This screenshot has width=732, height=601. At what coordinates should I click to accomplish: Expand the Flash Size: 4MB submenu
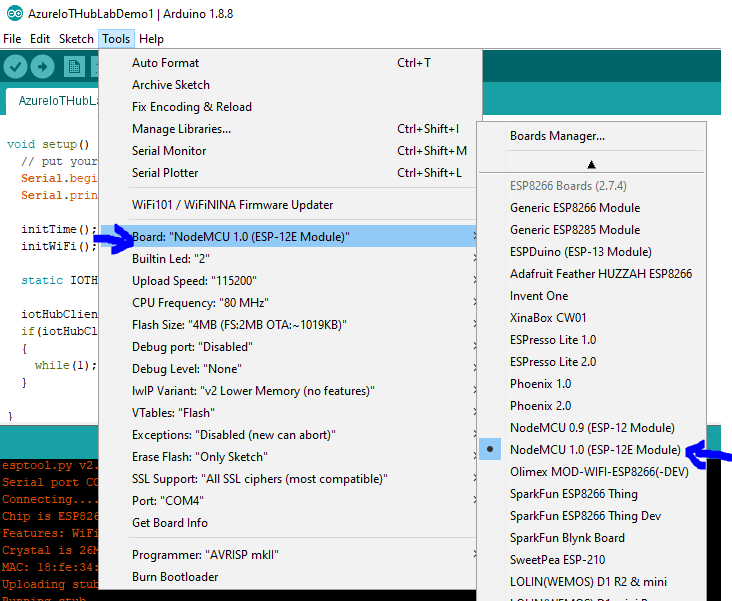point(290,324)
